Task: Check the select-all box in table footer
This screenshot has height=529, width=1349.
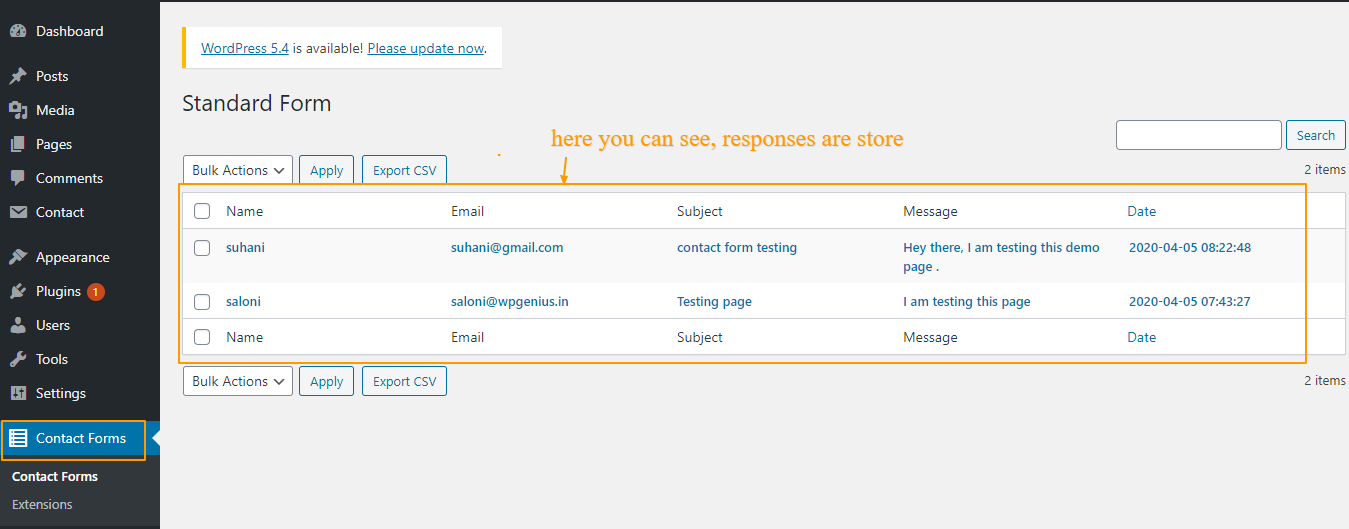Action: tap(202, 337)
